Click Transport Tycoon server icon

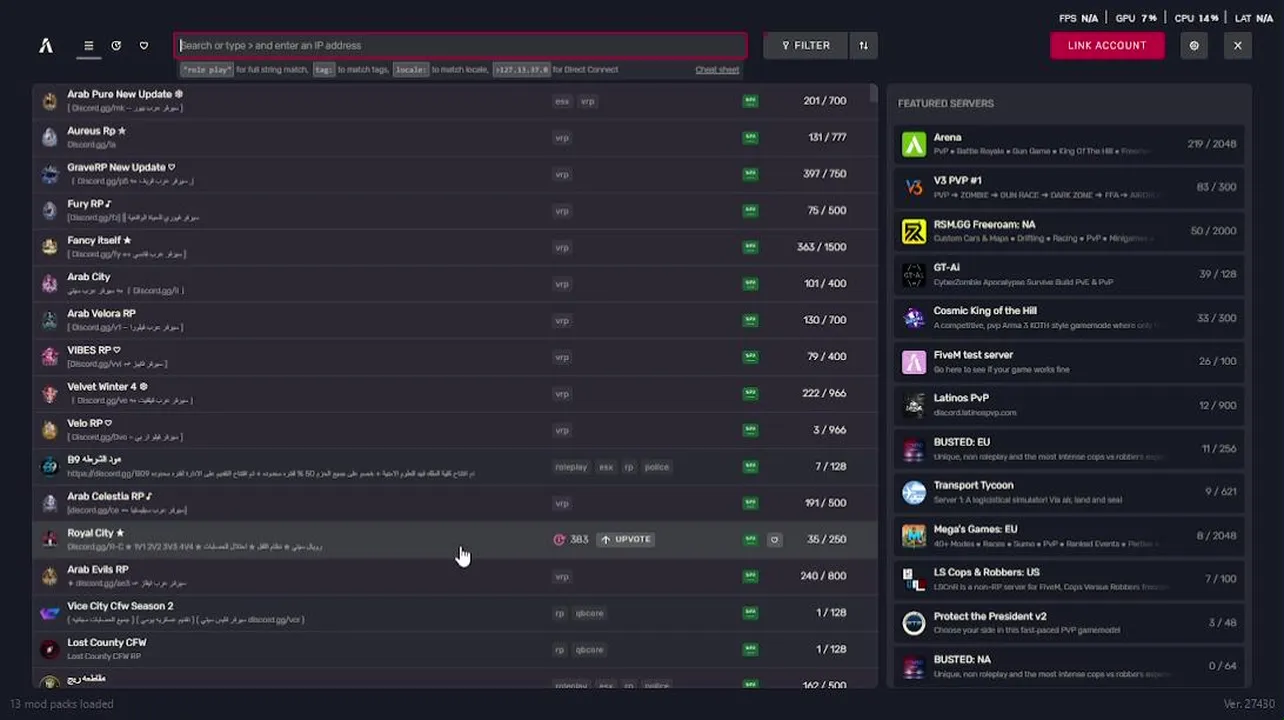pos(914,492)
